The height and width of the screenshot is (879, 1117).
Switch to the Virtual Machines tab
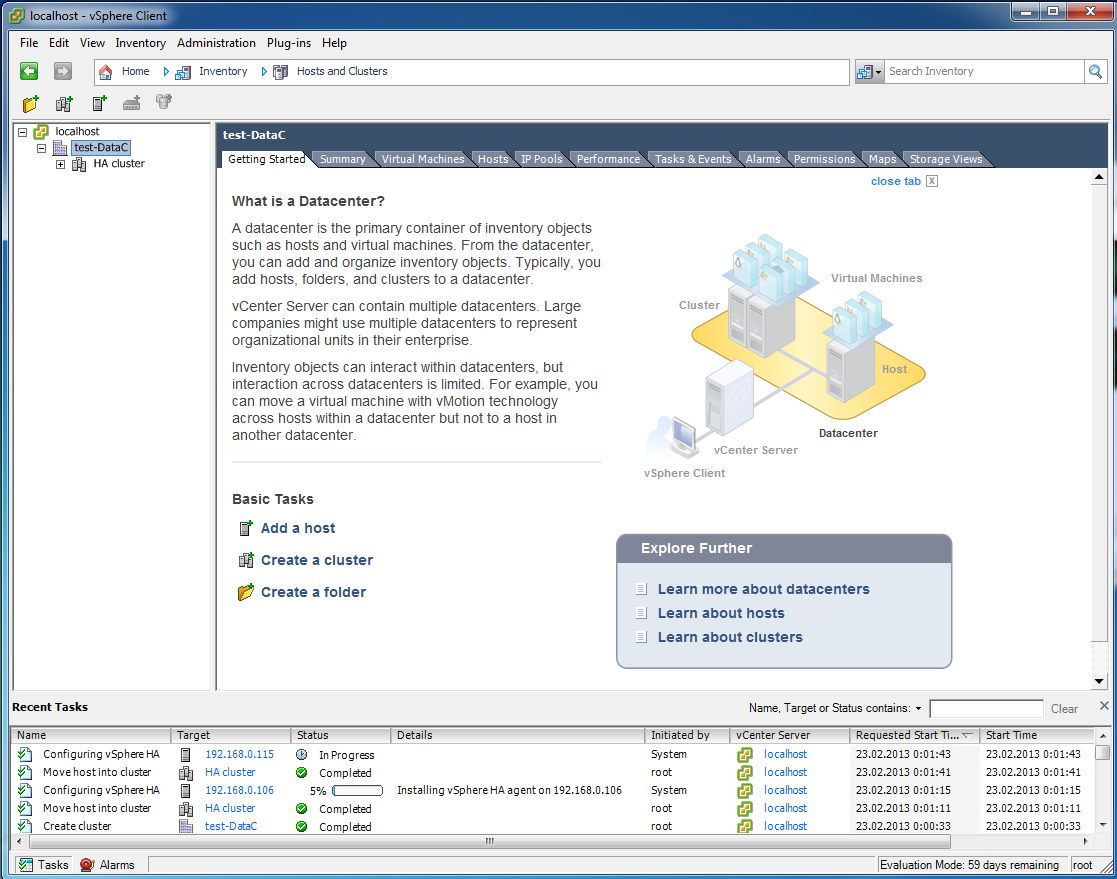point(422,159)
